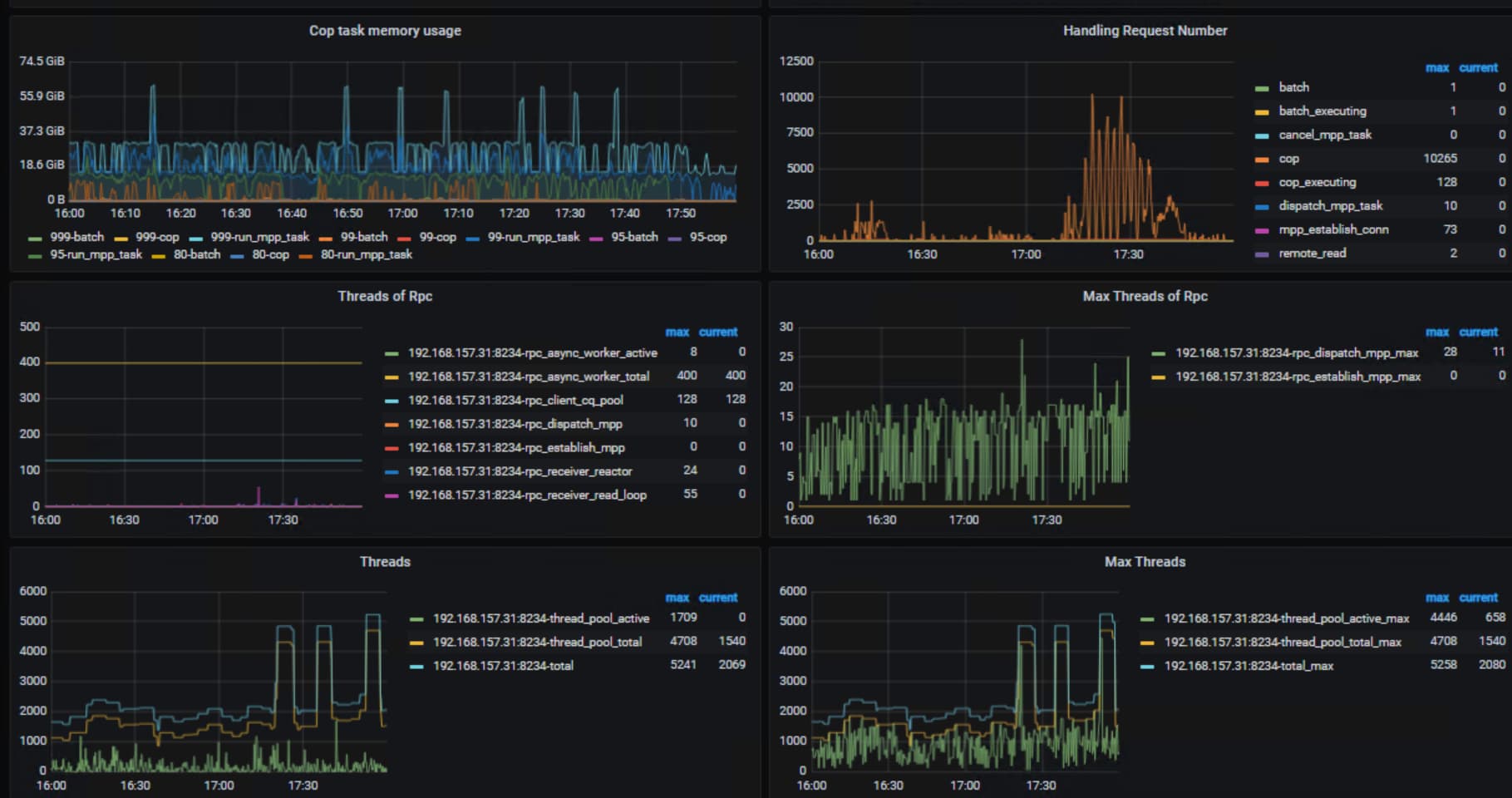Image resolution: width=1512 pixels, height=798 pixels.
Task: Show only the 999-batch series
Action: pos(76,238)
